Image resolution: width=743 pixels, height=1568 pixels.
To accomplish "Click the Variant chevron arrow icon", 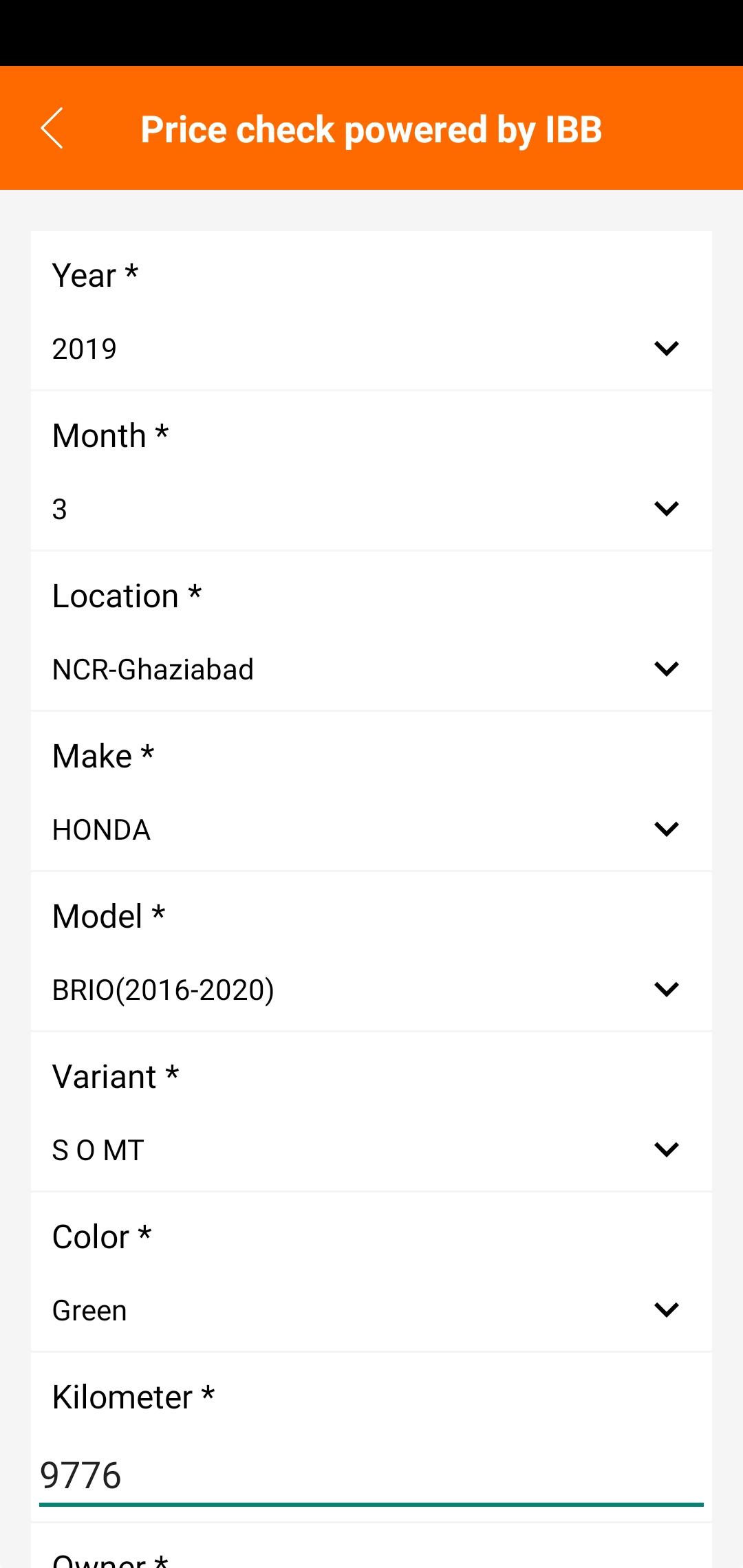I will pos(666,1150).
